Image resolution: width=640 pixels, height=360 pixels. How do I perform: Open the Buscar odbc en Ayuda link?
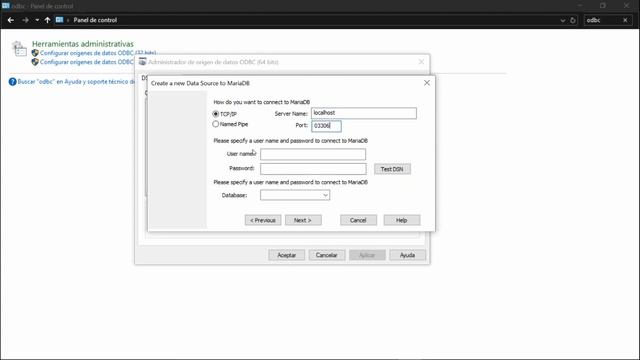76,82
